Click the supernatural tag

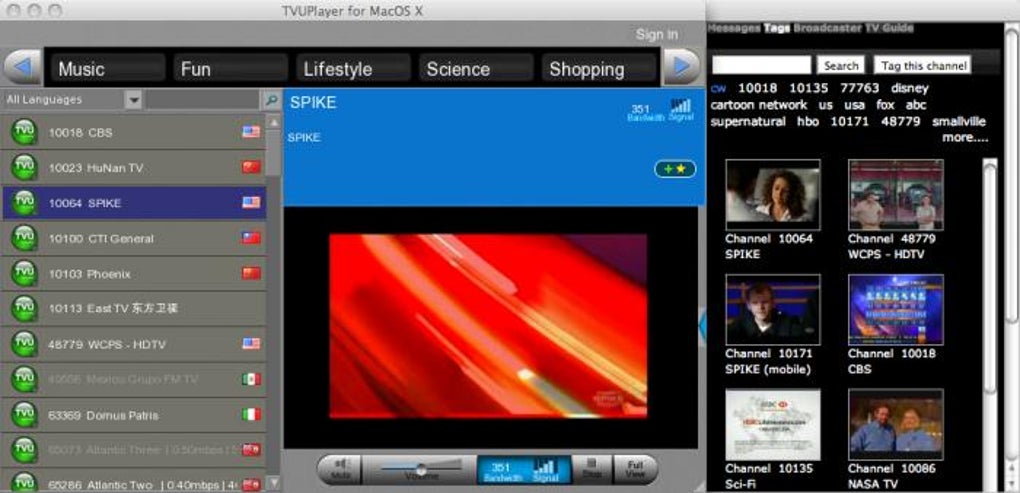click(x=748, y=122)
